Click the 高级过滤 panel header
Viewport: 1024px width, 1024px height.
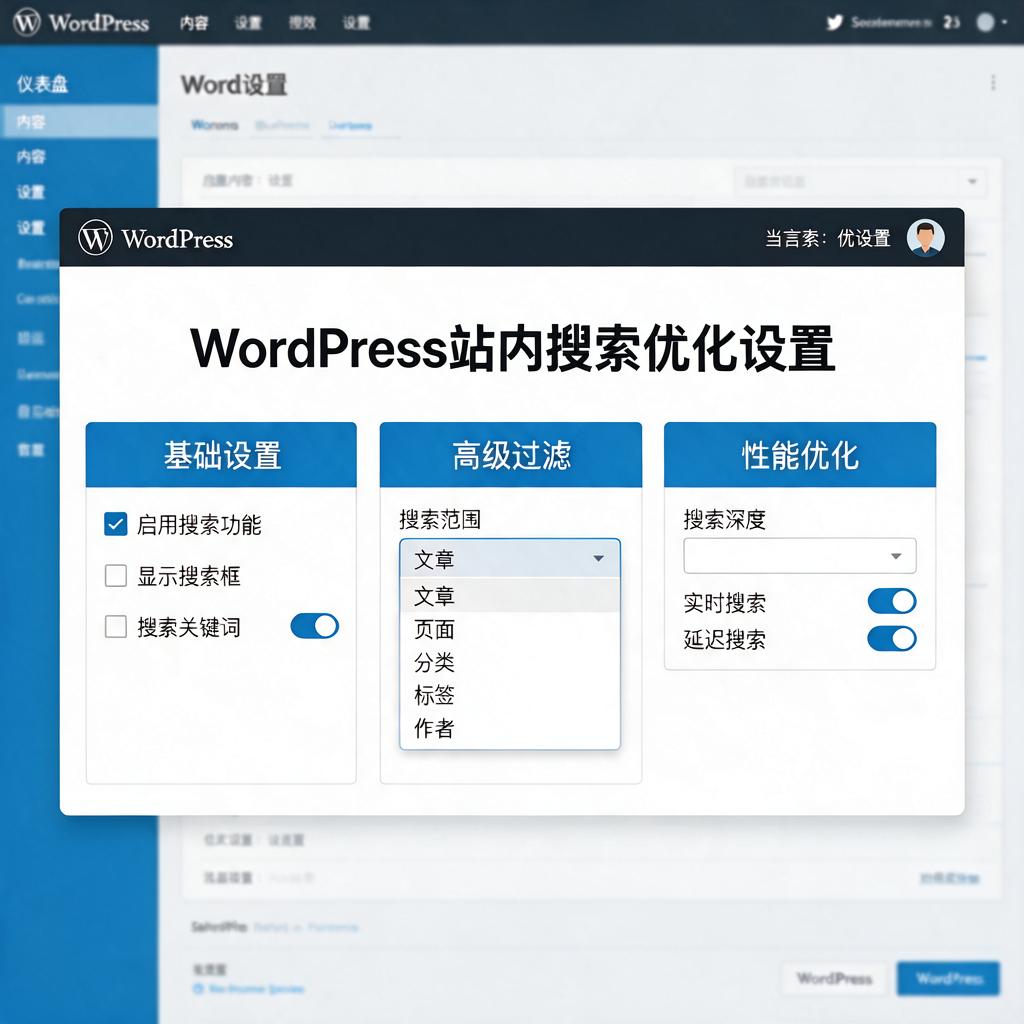511,455
